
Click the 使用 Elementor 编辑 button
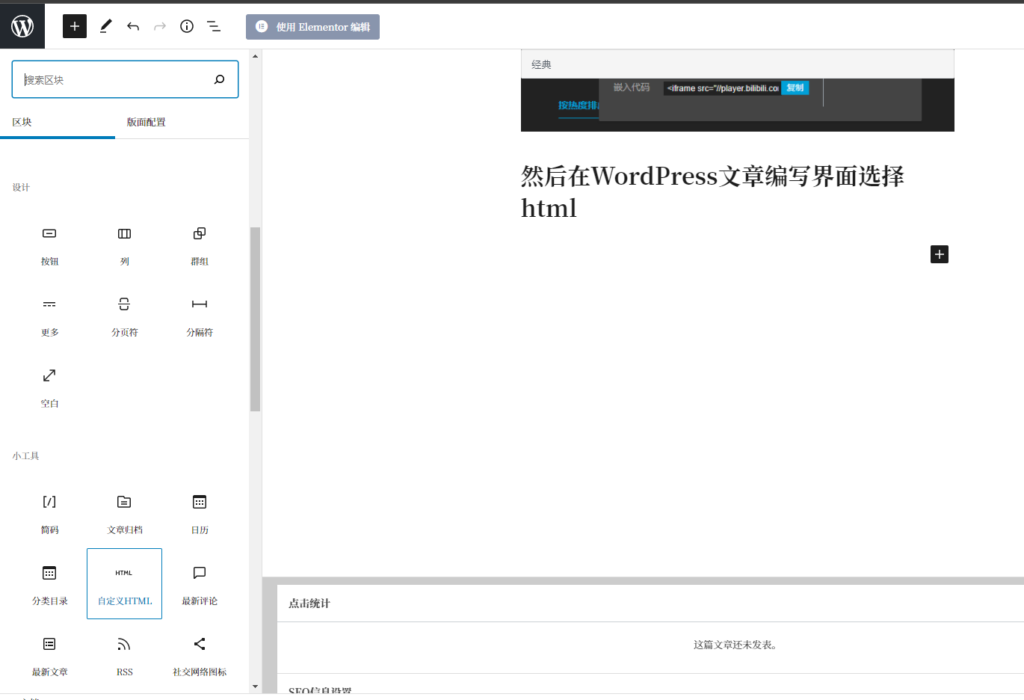coord(312,26)
